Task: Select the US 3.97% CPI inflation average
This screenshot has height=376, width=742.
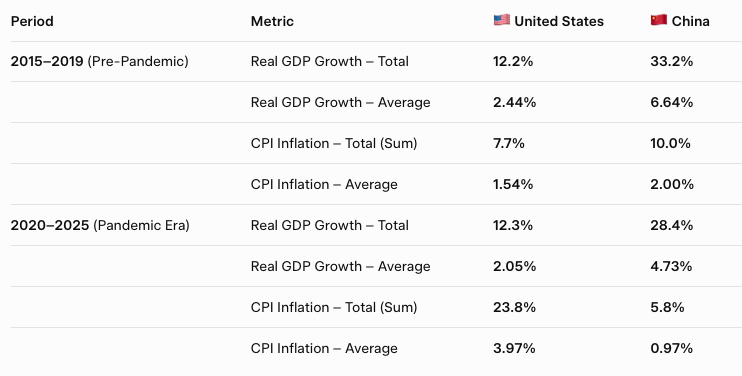Action: [514, 349]
